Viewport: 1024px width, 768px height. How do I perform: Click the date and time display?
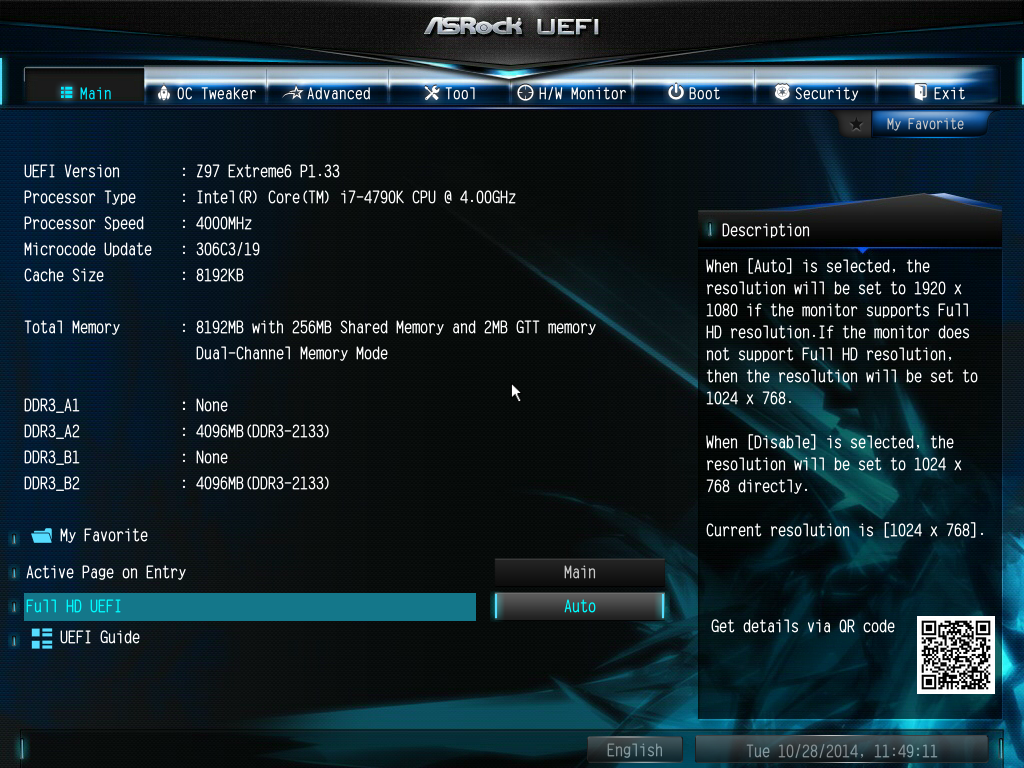pyautogui.click(x=842, y=751)
